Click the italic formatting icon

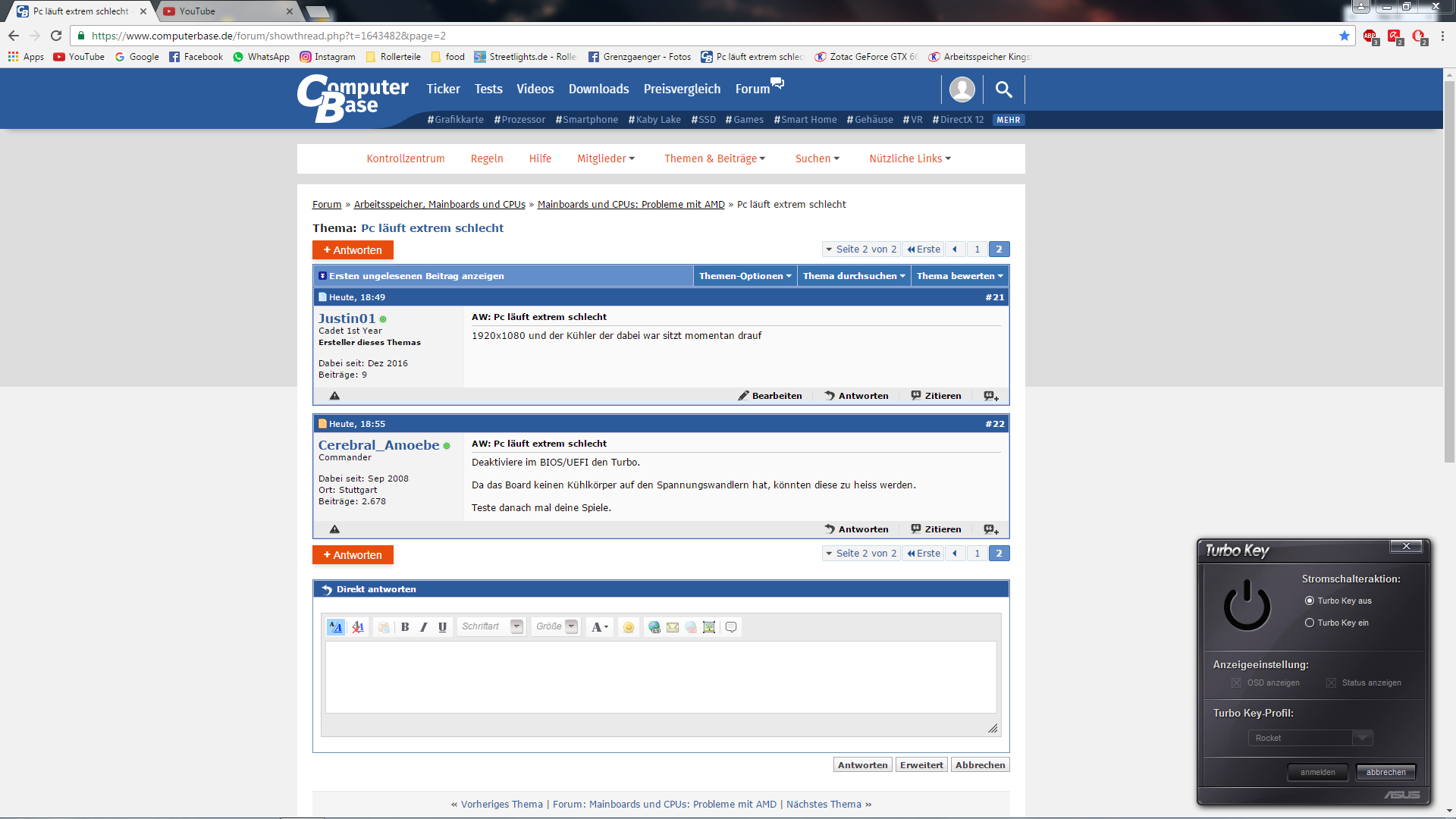click(x=423, y=627)
